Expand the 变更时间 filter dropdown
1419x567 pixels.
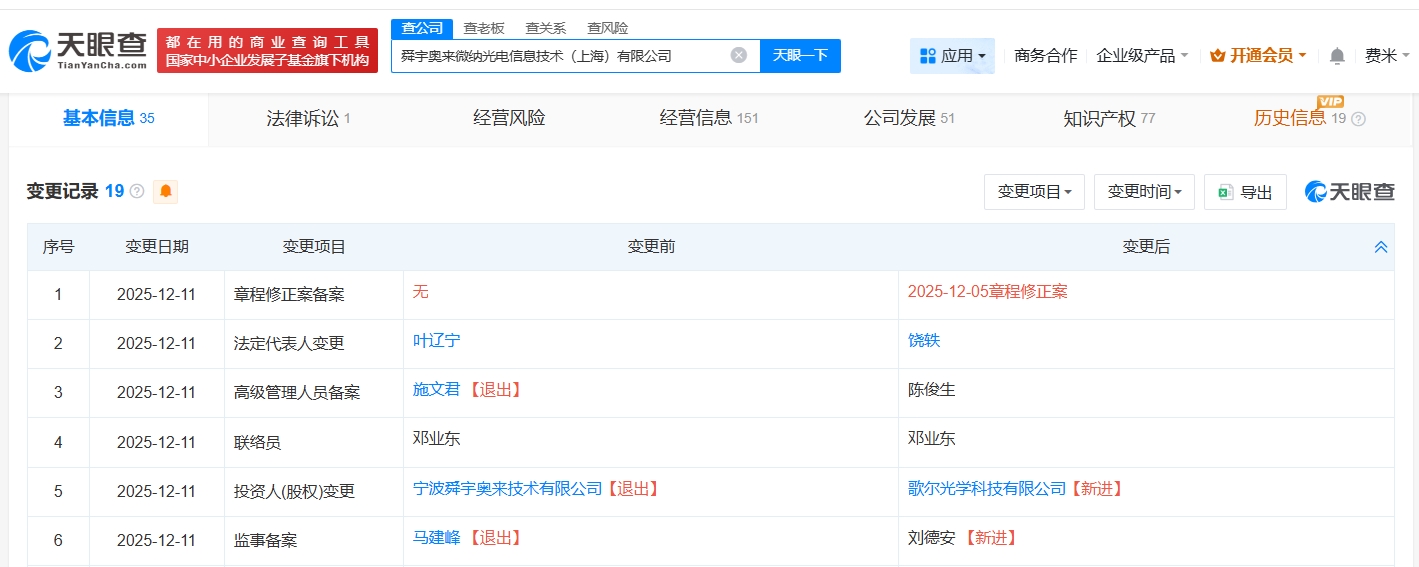1144,192
